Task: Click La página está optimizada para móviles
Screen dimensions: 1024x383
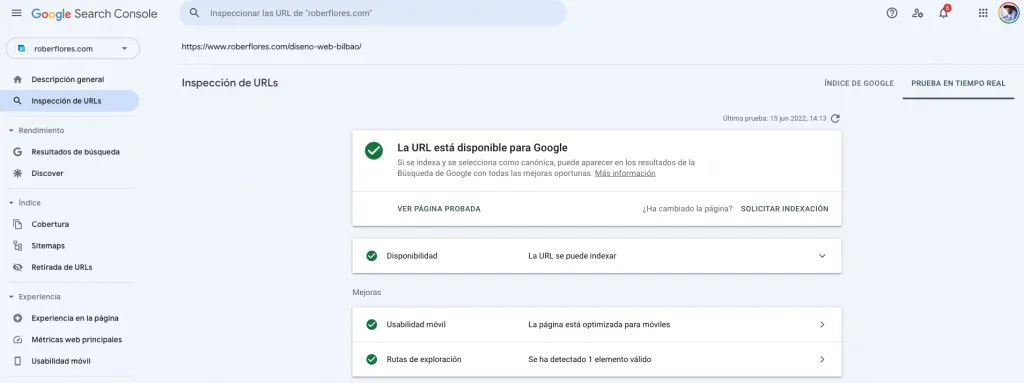Action: click(599, 324)
